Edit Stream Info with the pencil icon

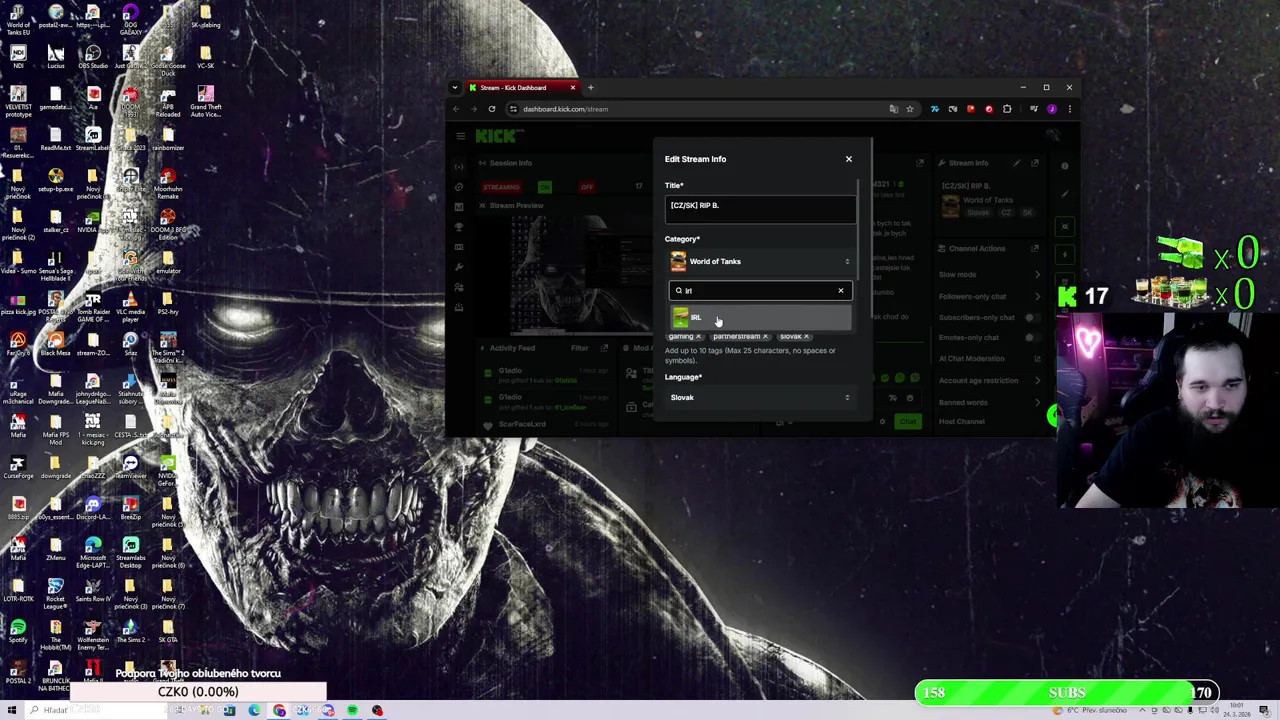point(1017,163)
